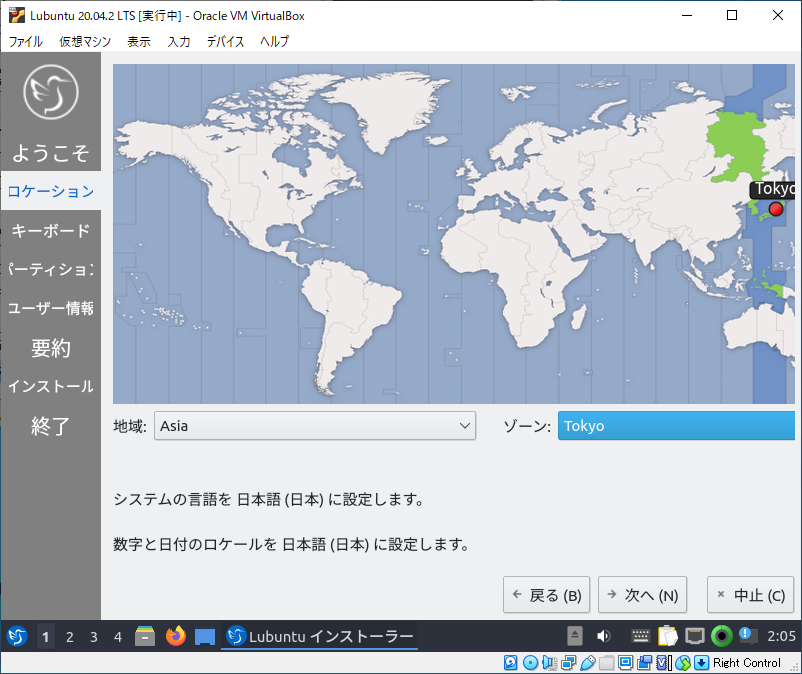Click VirtualBox hard disk activity indicator
The width and height of the screenshot is (802, 674).
[510, 663]
